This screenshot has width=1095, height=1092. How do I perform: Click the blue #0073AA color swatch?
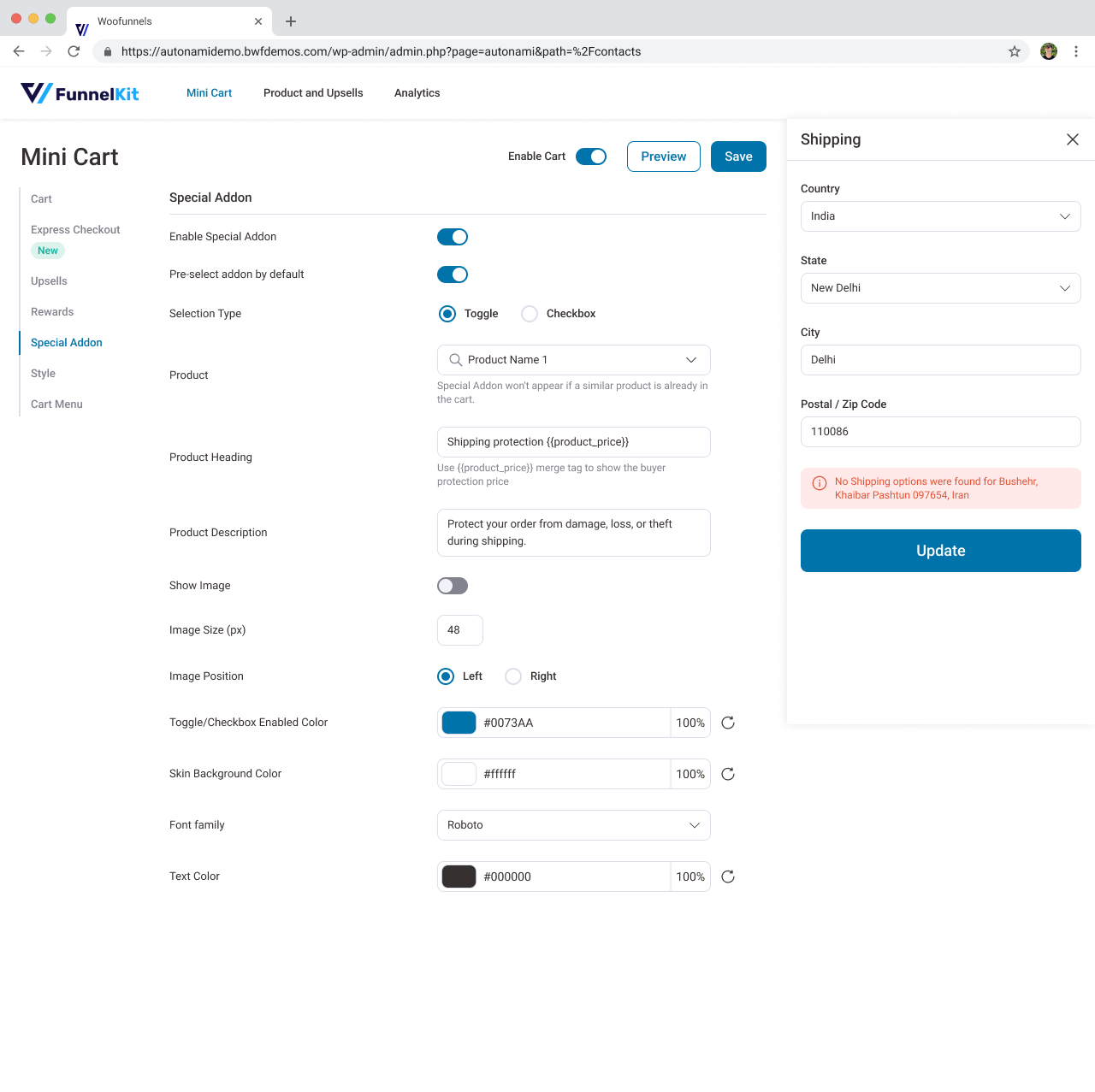point(459,723)
